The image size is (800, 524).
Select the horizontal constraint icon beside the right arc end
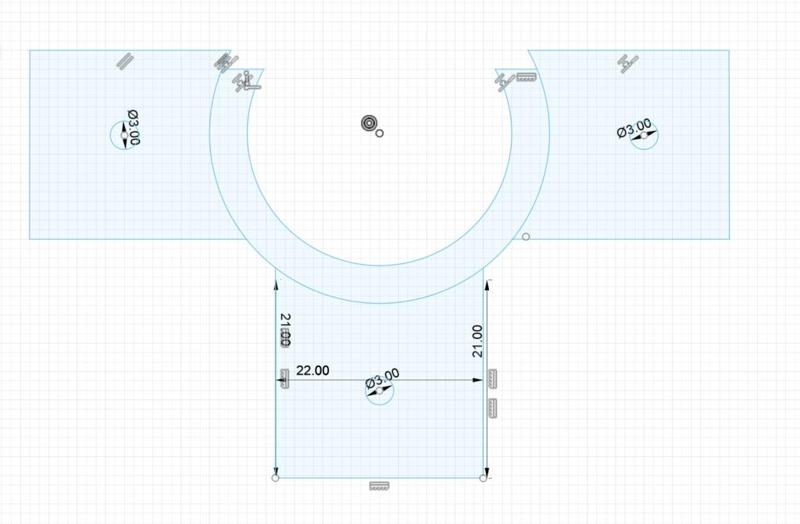(527, 77)
